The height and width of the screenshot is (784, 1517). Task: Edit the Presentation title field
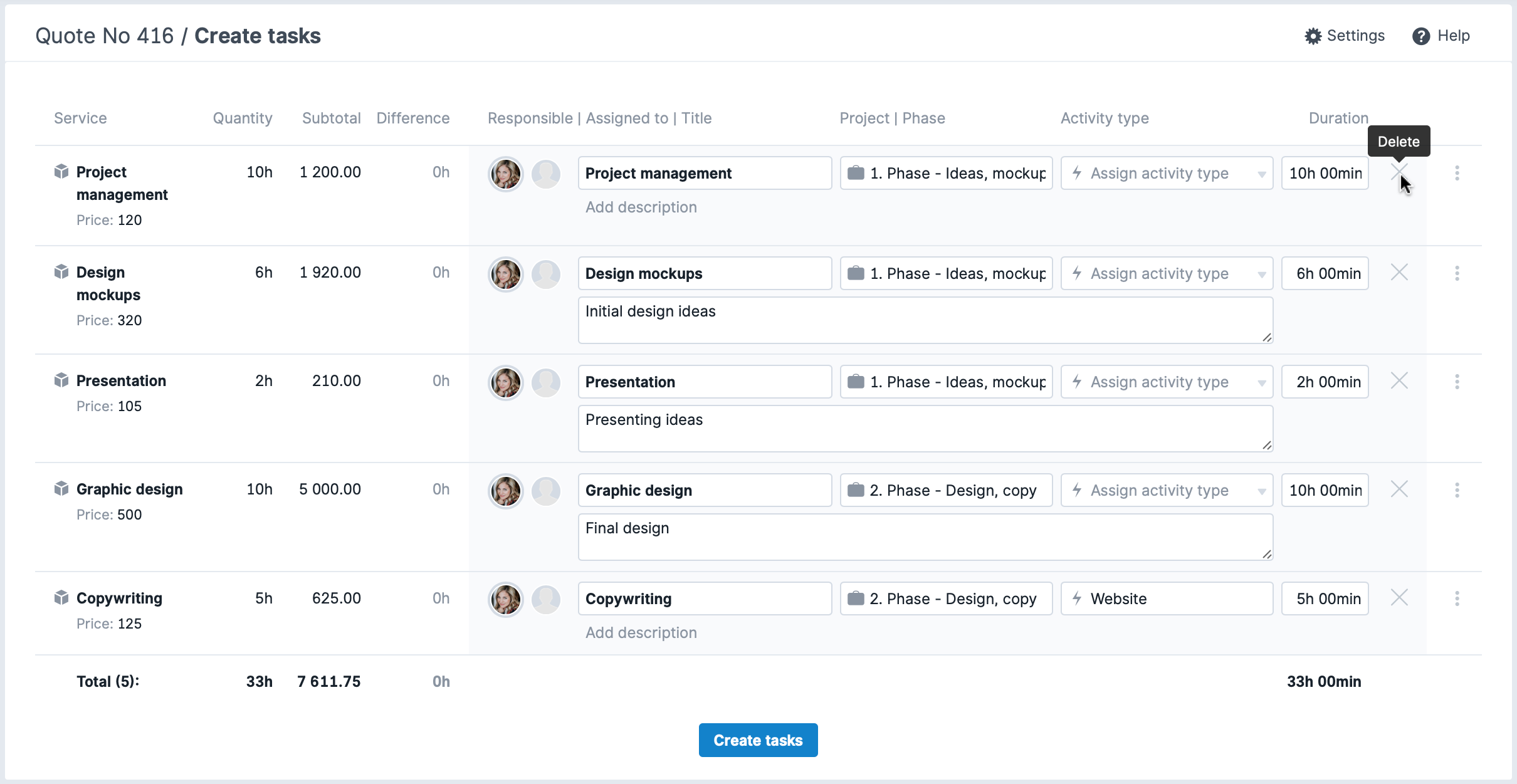click(x=705, y=382)
